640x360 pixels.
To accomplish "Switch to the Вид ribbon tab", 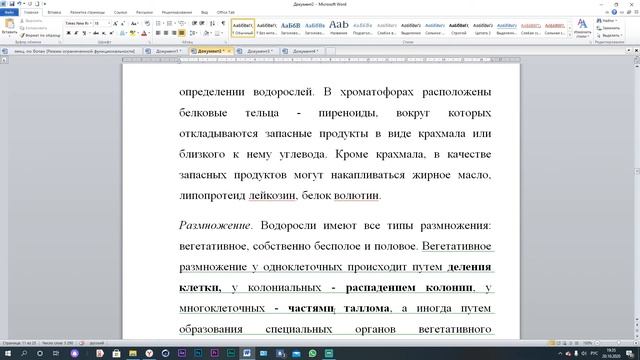I will (x=204, y=13).
